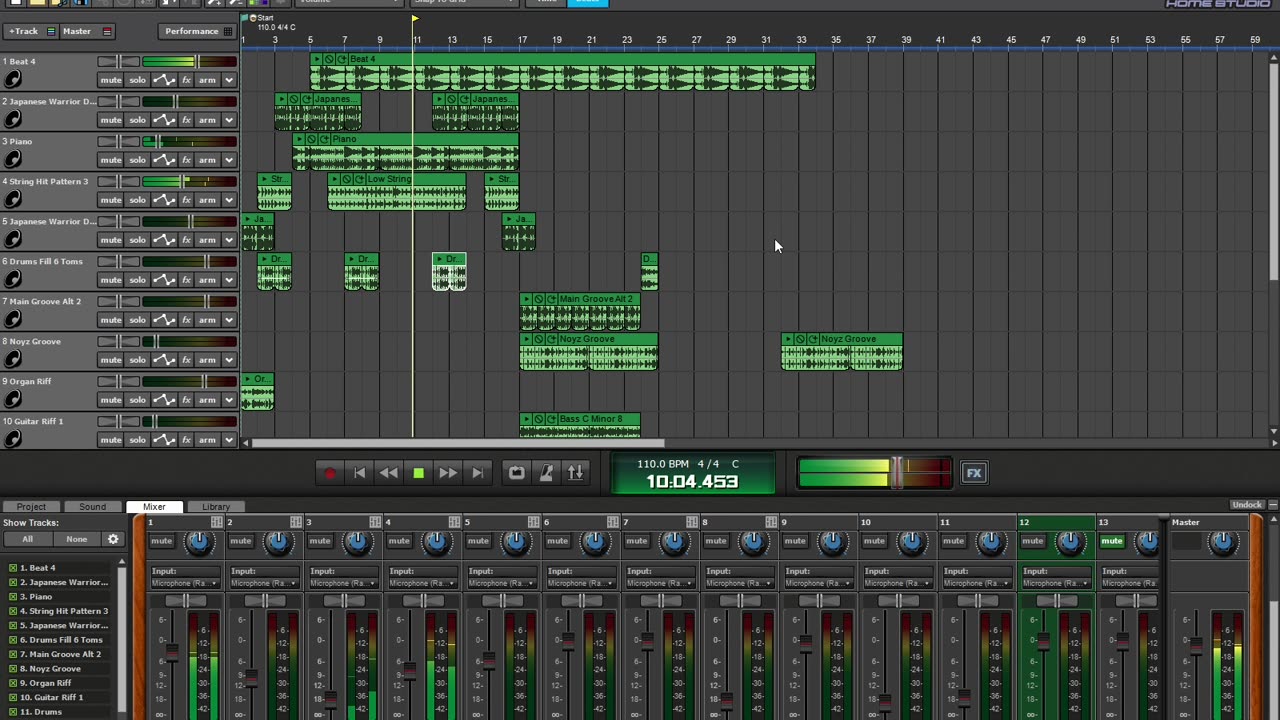This screenshot has height=720, width=1280.
Task: Mute the Beat 4 track
Action: pos(111,80)
